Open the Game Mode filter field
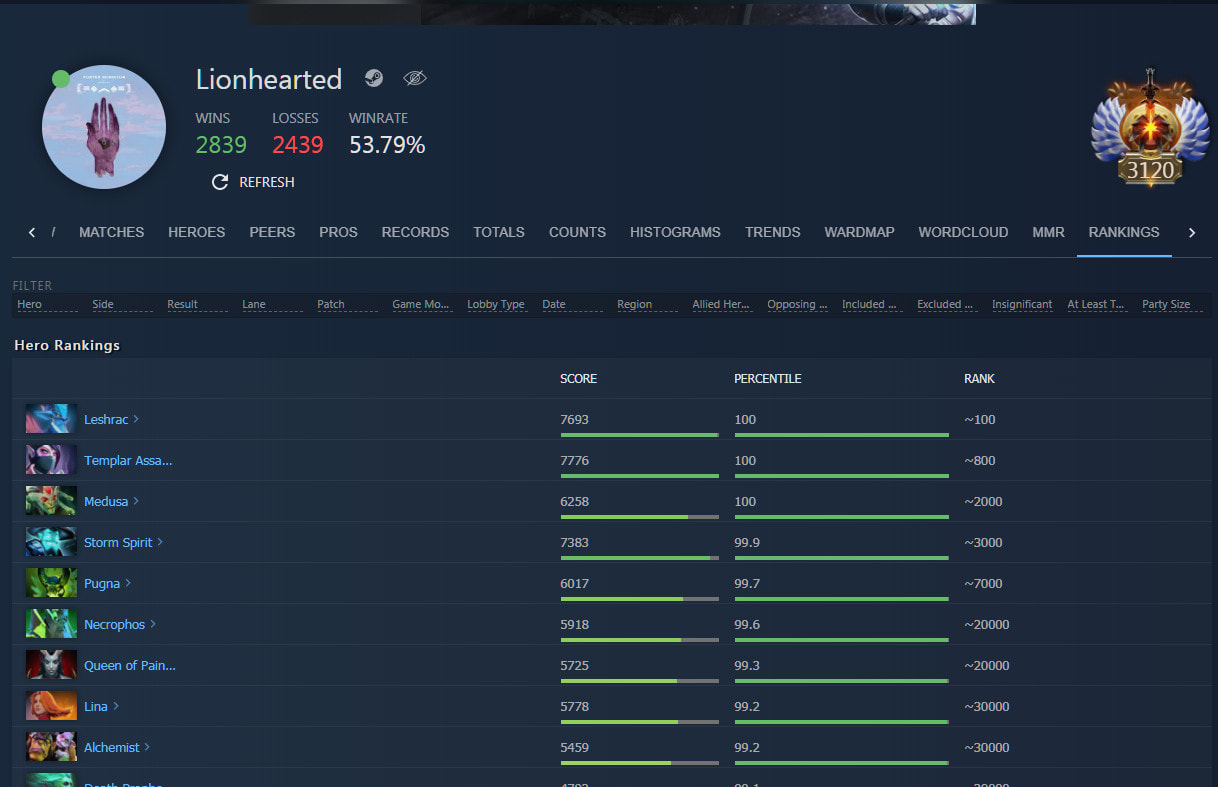 pos(423,304)
